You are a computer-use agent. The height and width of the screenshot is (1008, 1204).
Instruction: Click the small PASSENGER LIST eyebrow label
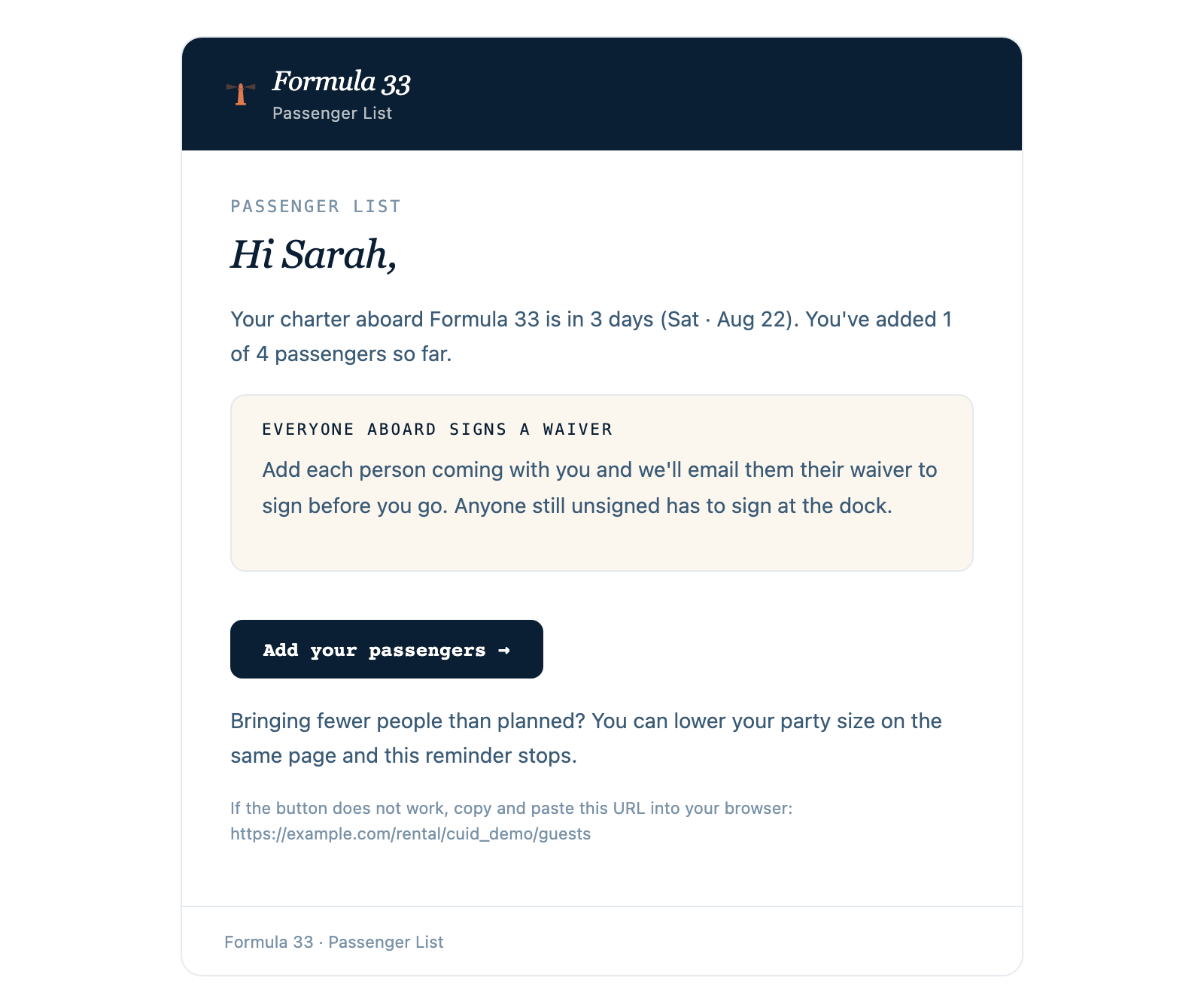tap(315, 206)
